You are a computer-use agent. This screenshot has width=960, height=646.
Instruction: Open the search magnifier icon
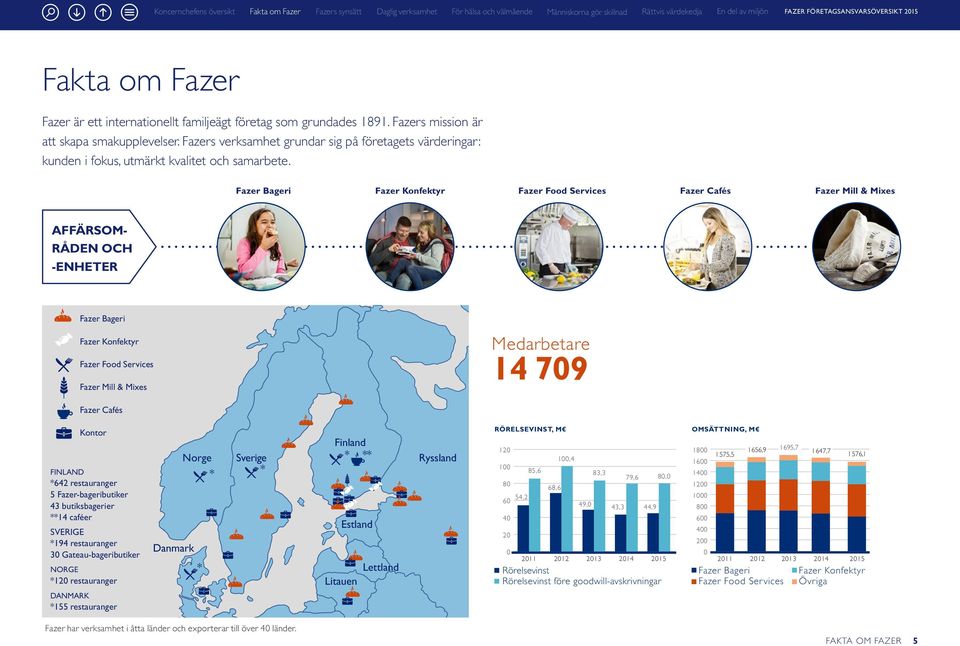click(50, 12)
